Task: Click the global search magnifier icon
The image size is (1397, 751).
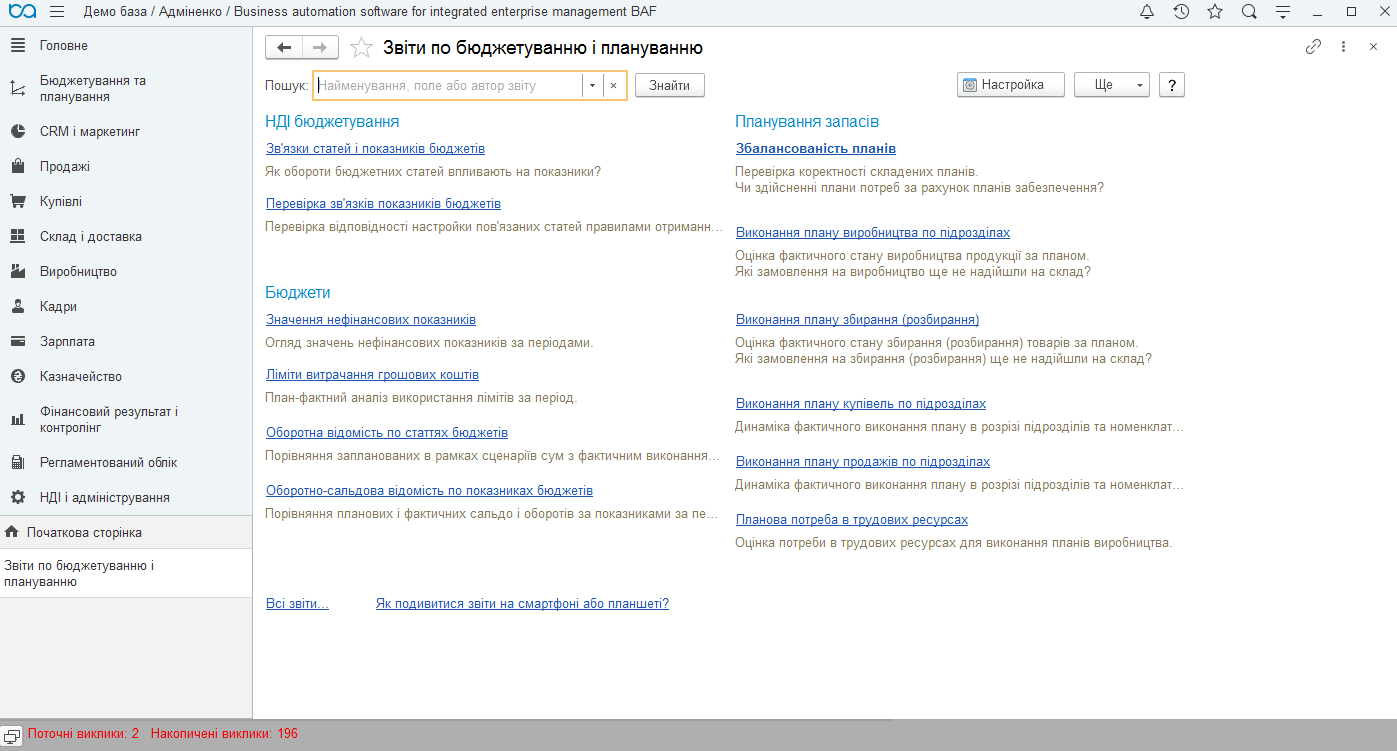Action: [x=1249, y=12]
